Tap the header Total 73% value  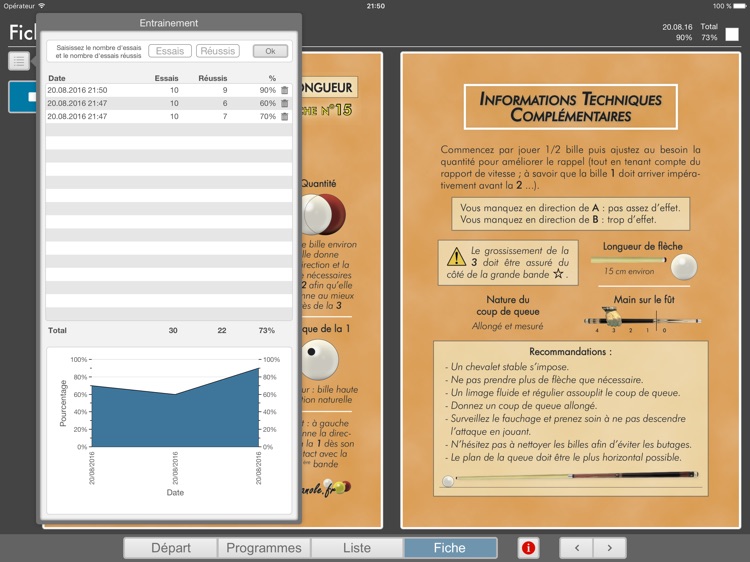click(709, 37)
